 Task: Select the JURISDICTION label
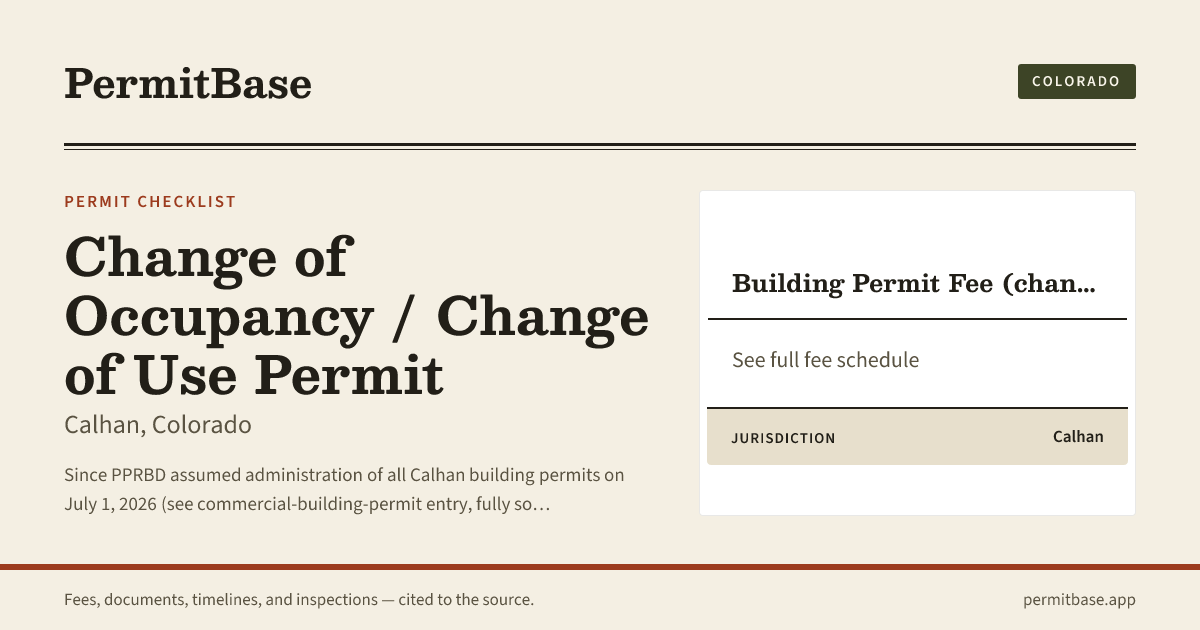[783, 438]
